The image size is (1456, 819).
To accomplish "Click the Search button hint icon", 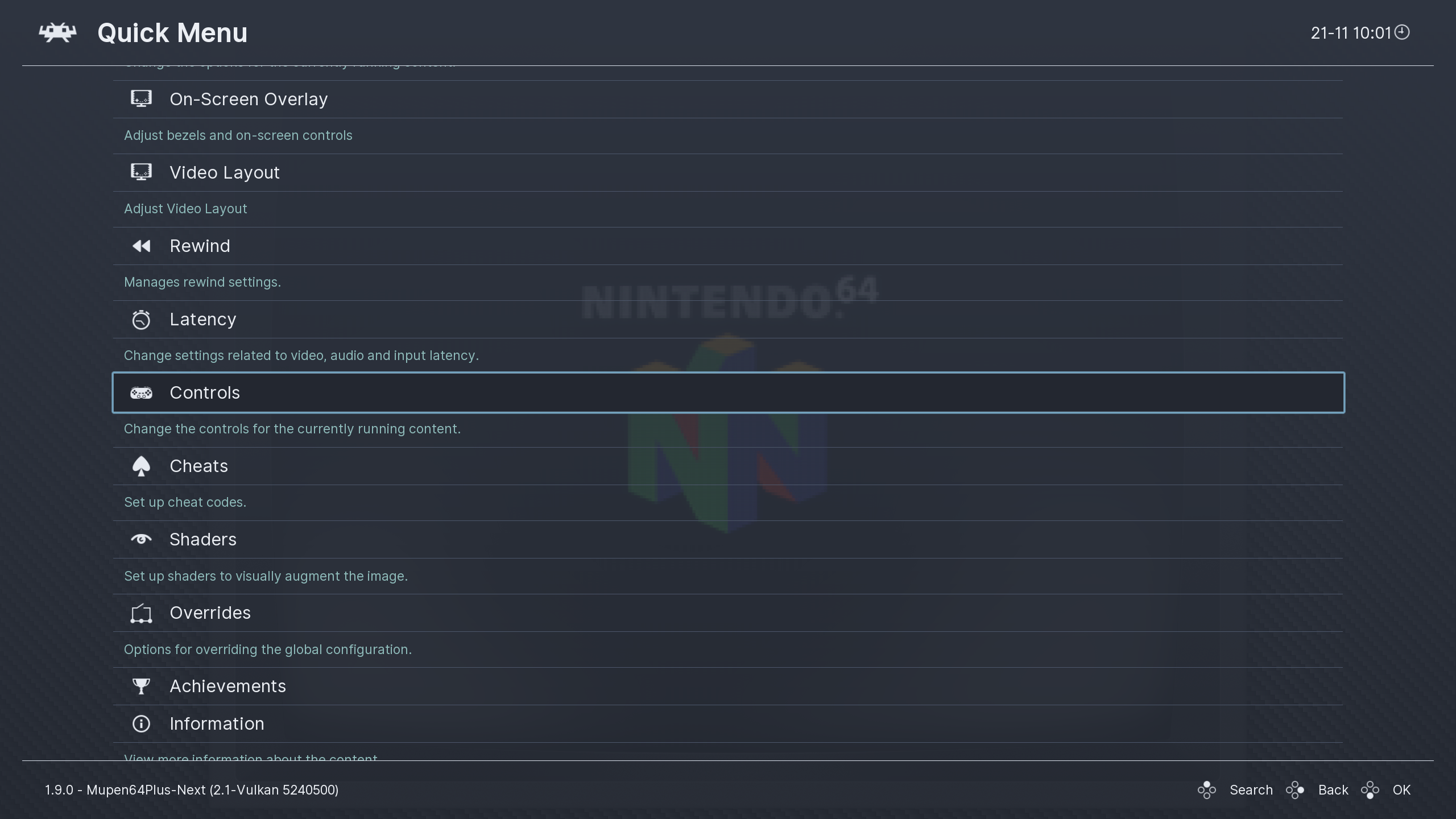I will click(1206, 790).
